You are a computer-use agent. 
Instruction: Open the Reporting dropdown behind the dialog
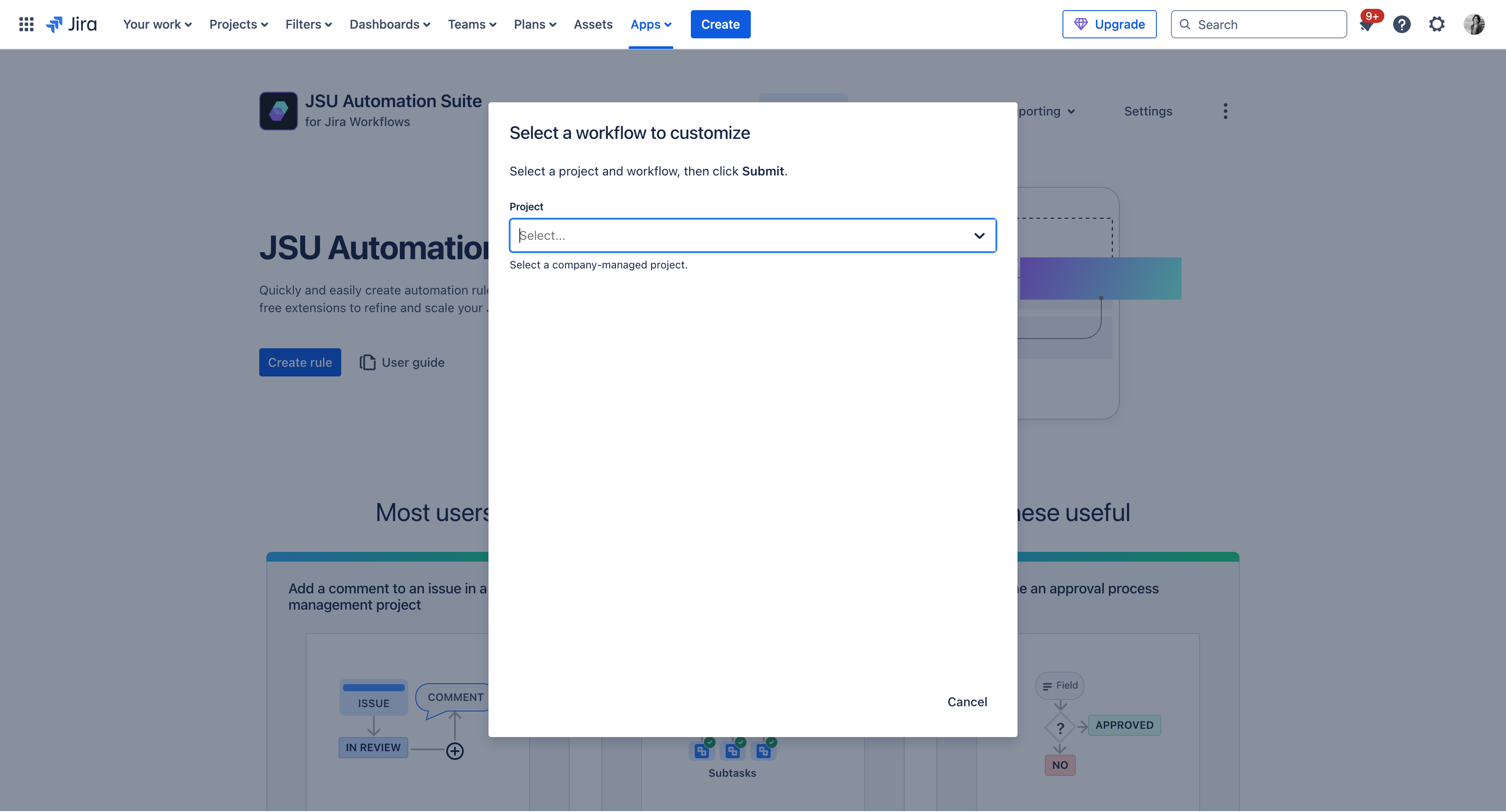coord(1047,111)
